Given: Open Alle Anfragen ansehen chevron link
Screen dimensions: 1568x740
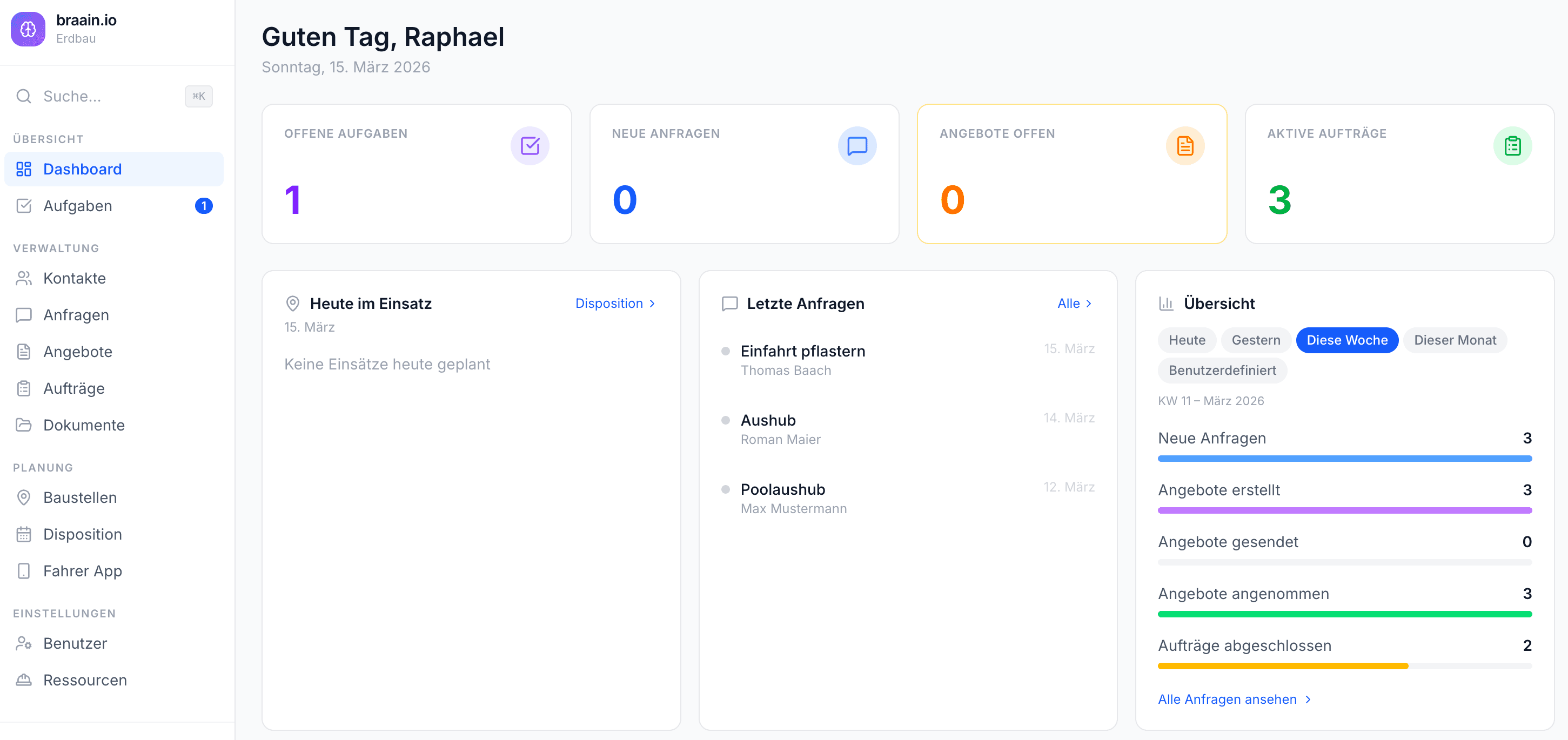Looking at the screenshot, I should click(x=1235, y=699).
